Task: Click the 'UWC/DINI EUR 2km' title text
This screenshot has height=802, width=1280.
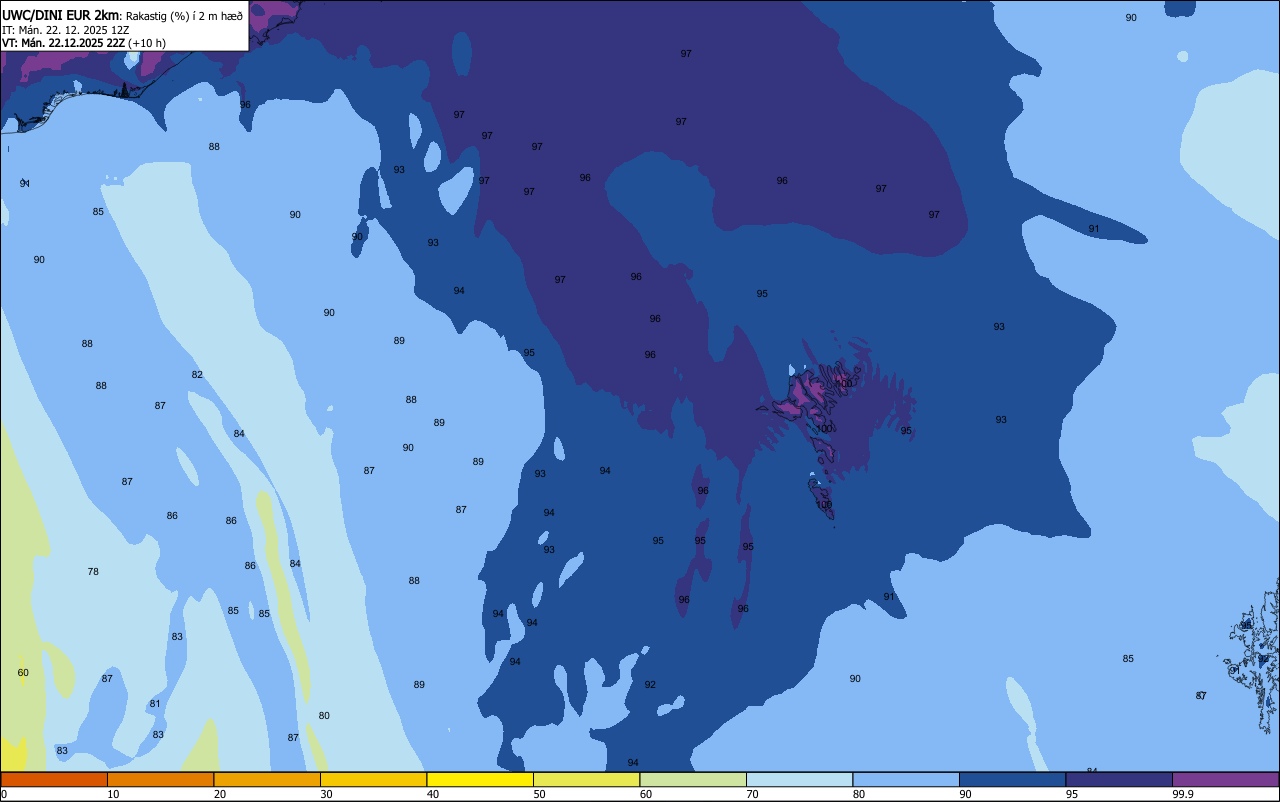Action: click(61, 15)
